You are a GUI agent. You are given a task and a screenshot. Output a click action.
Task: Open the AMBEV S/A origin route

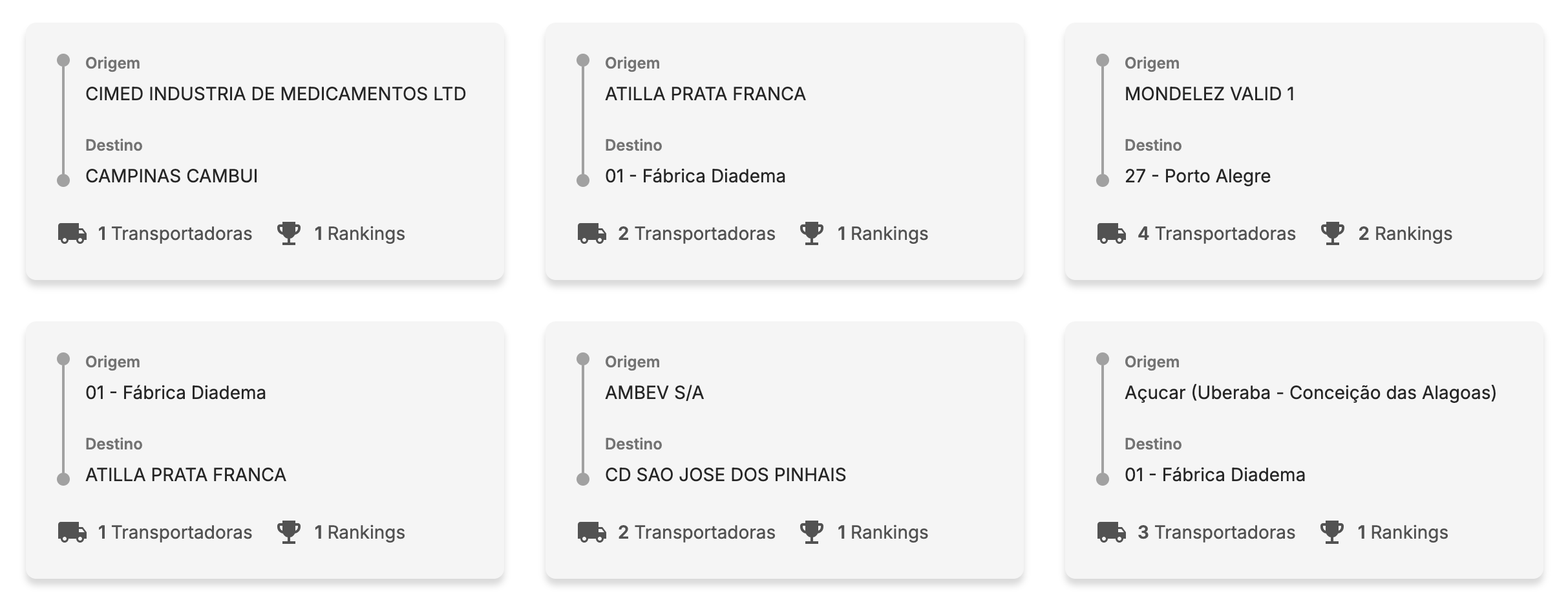coord(654,393)
